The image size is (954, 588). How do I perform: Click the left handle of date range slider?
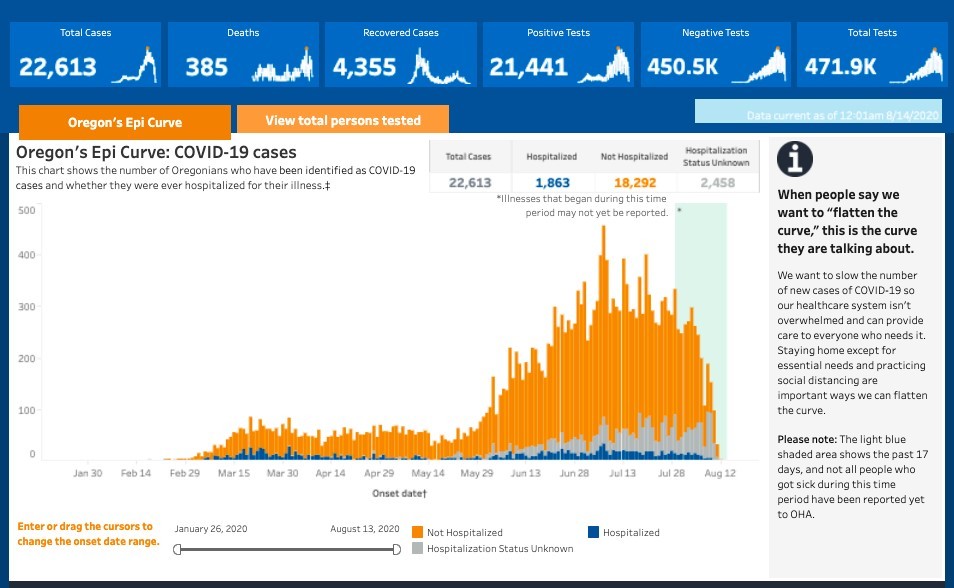[x=177, y=548]
